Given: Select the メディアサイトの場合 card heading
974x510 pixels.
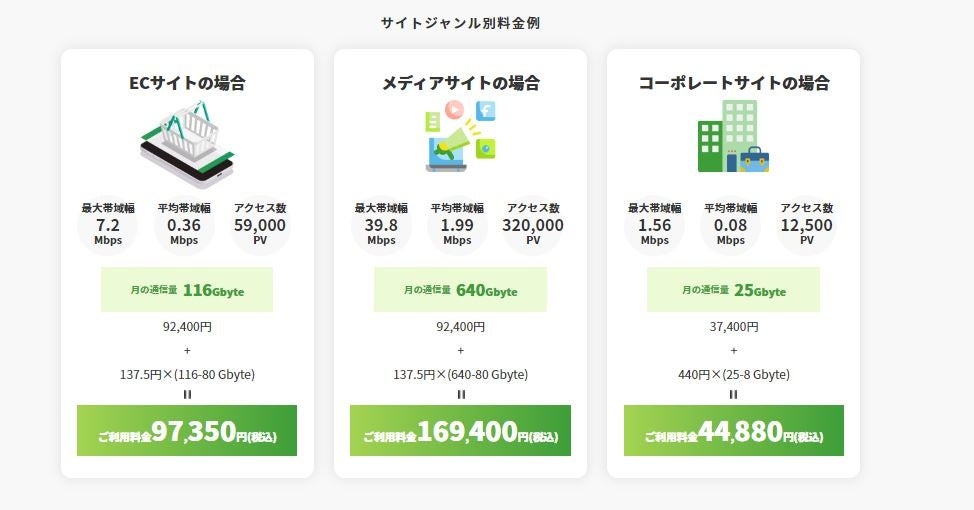Looking at the screenshot, I should click(460, 83).
